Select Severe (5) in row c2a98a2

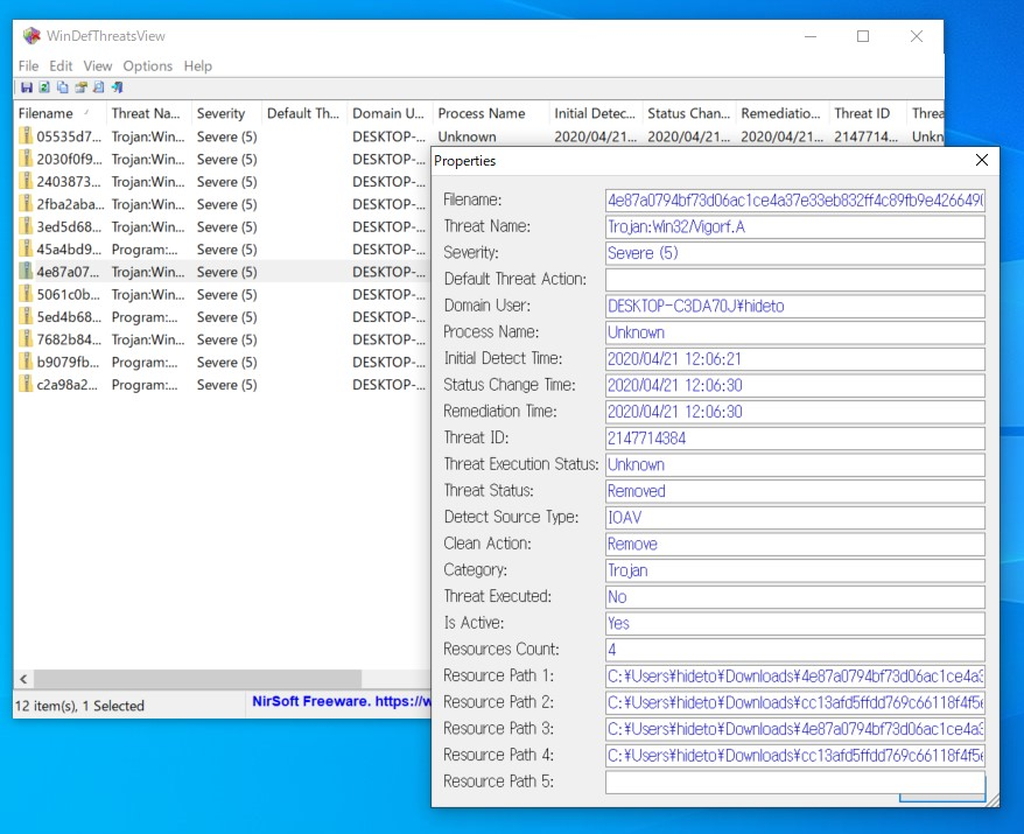tap(227, 385)
